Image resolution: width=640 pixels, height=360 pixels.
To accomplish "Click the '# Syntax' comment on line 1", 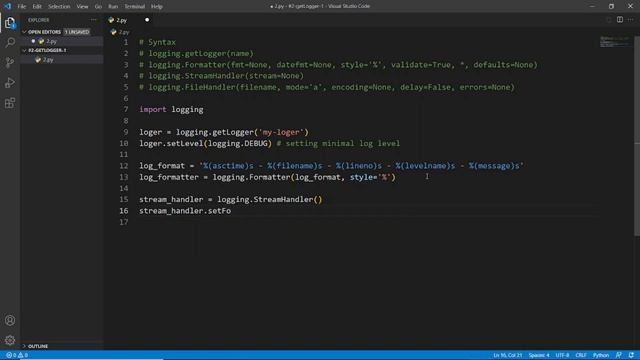I will tap(158, 42).
